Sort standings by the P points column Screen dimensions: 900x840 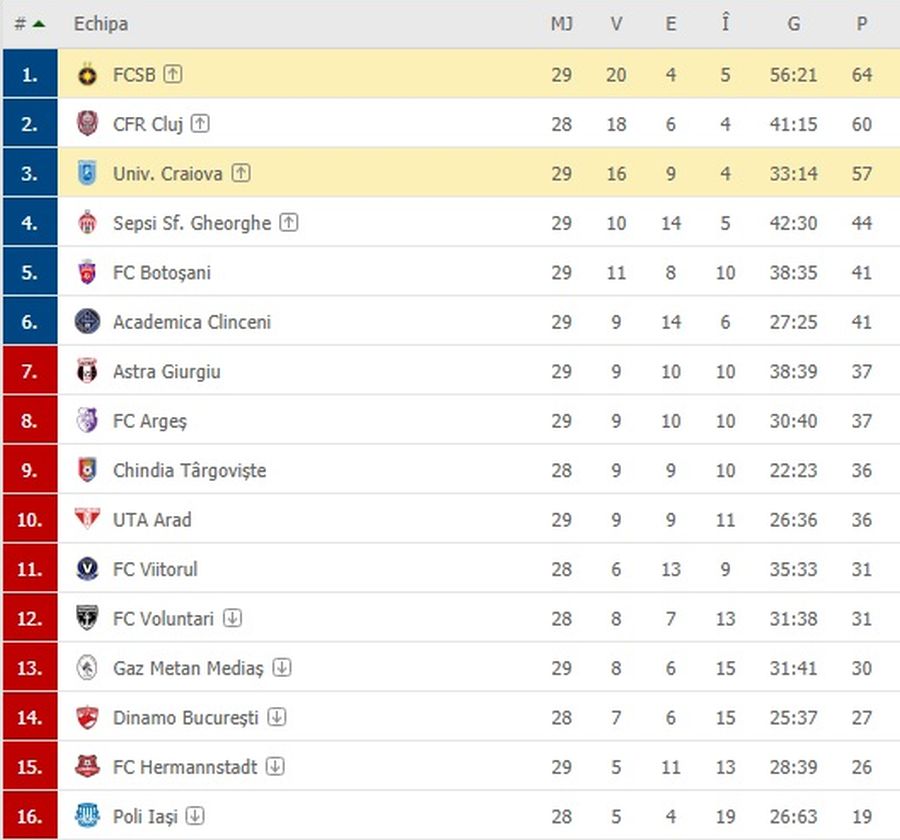click(861, 24)
